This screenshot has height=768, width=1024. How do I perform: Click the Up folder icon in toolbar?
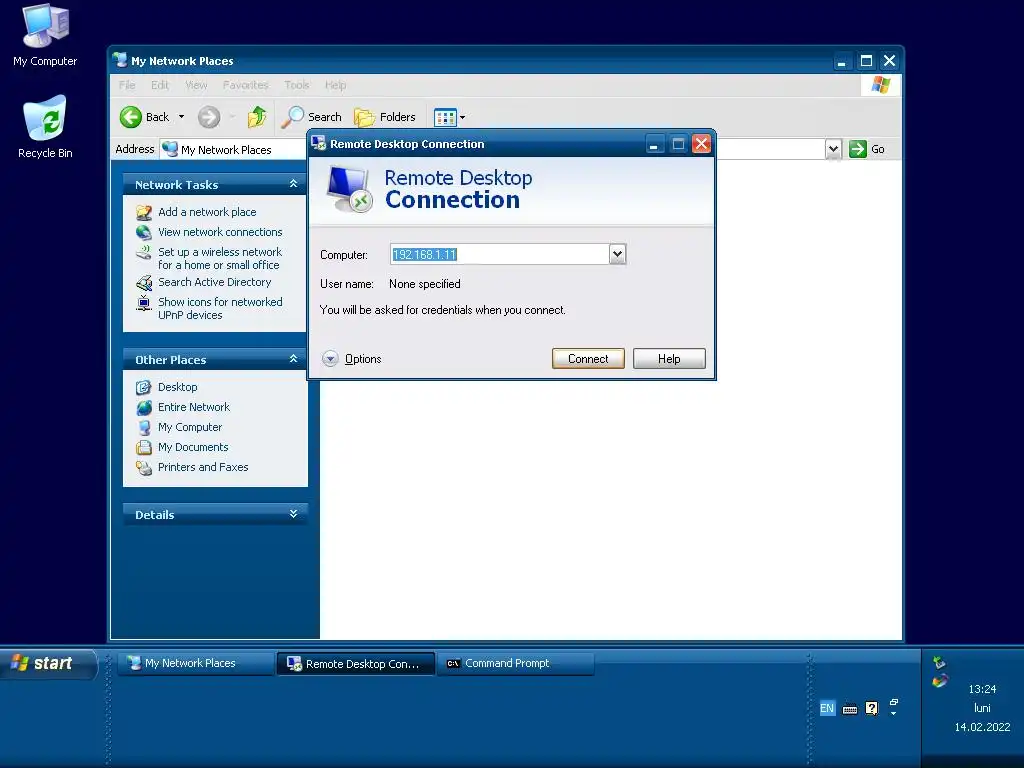tap(257, 117)
